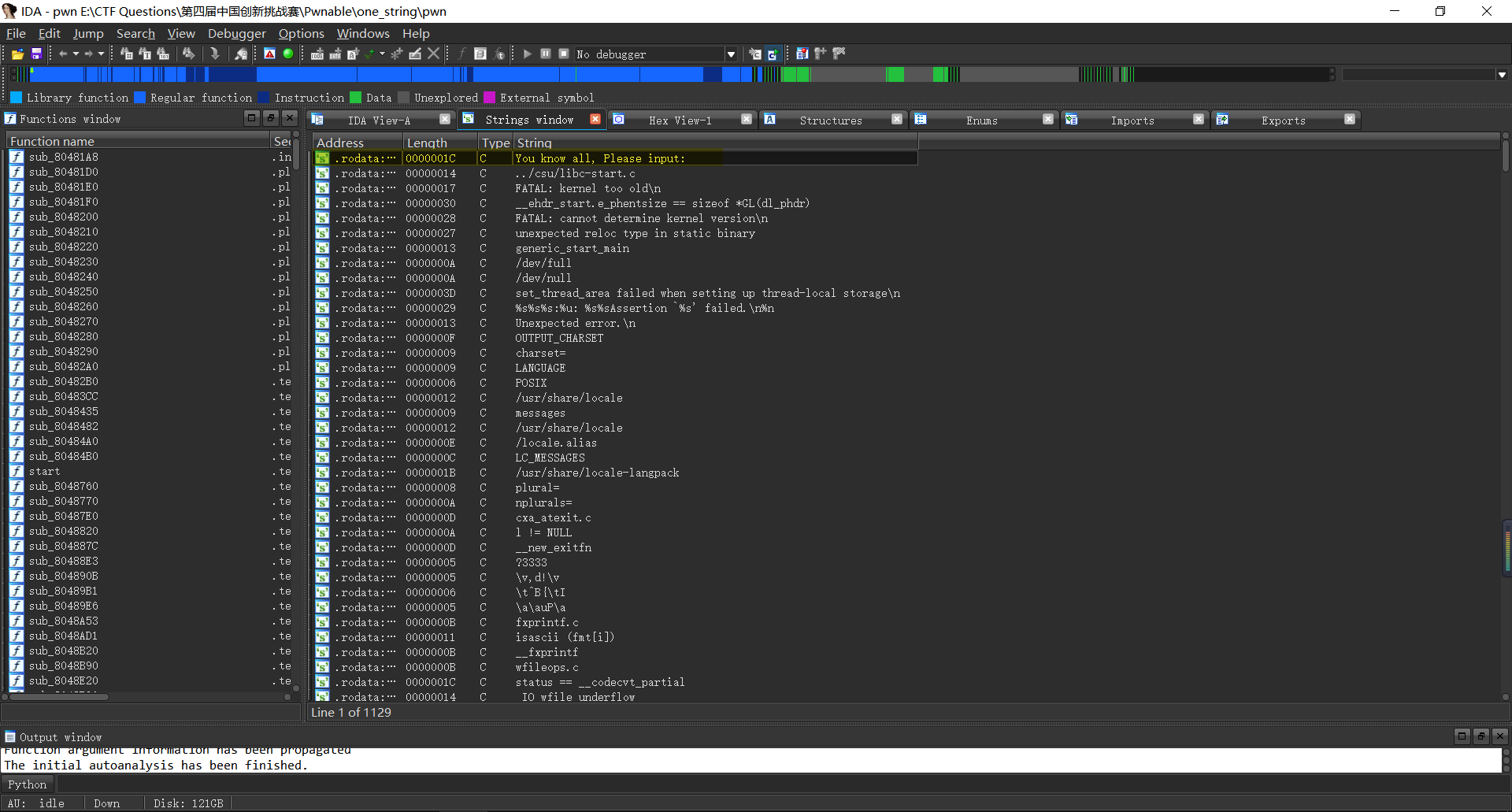Click the red warning triangle toolbar icon
The width and height of the screenshot is (1512, 812).
click(x=270, y=54)
